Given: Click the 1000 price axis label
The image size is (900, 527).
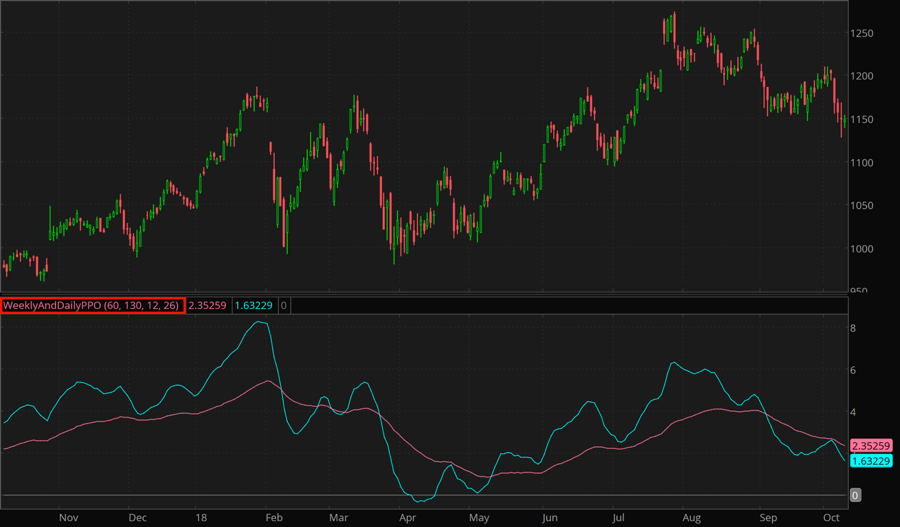Looking at the screenshot, I should point(866,249).
